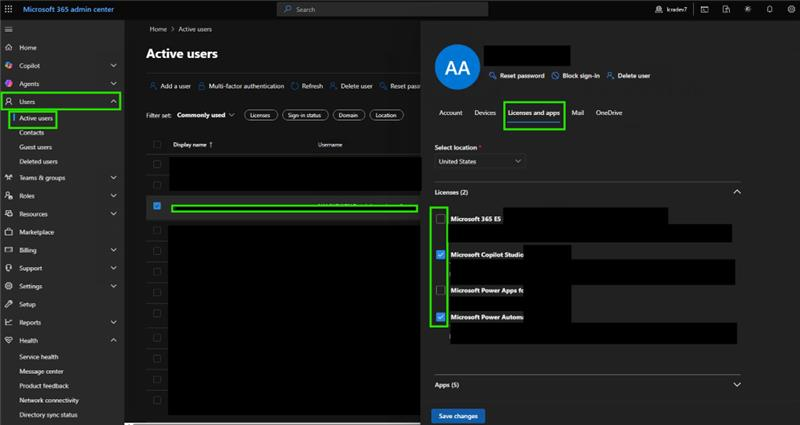The height and width of the screenshot is (425, 800).
Task: Click the Save changes button
Action: coord(458,416)
